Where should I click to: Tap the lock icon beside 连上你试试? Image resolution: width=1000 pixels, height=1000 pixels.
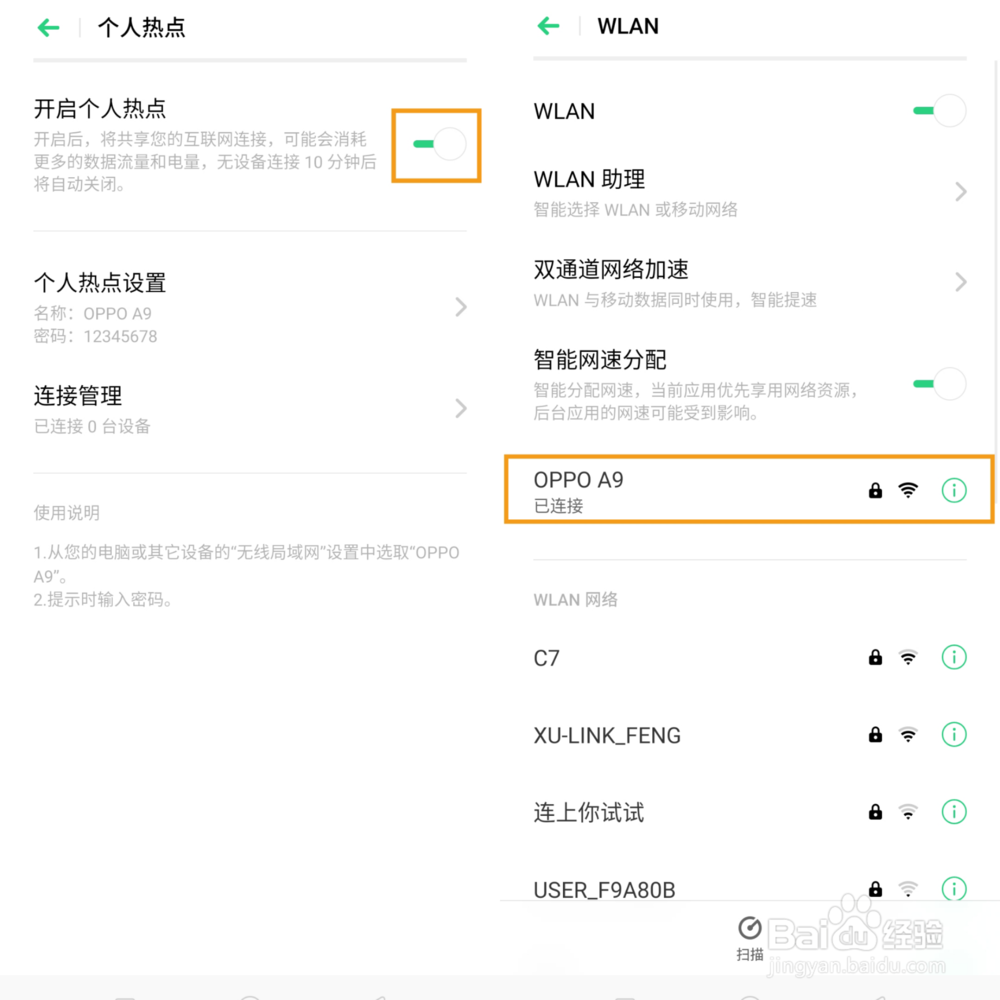pyautogui.click(x=875, y=811)
